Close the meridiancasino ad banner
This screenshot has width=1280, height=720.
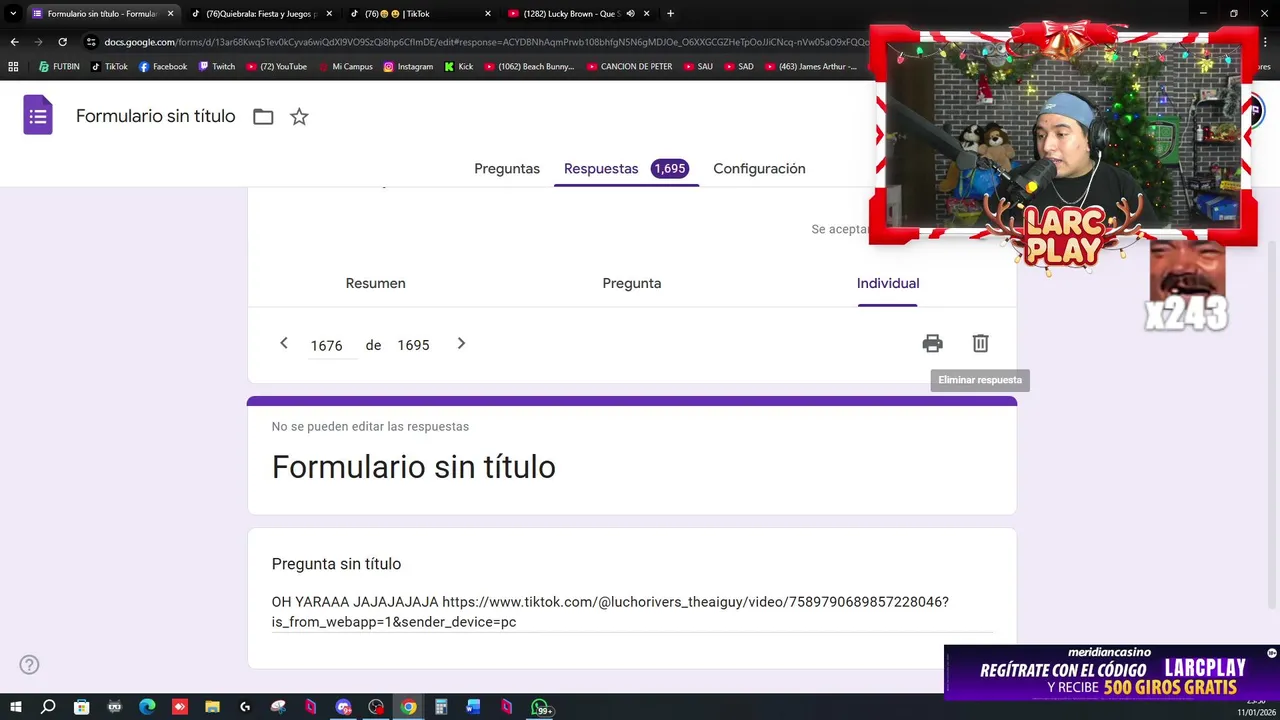(x=1272, y=653)
